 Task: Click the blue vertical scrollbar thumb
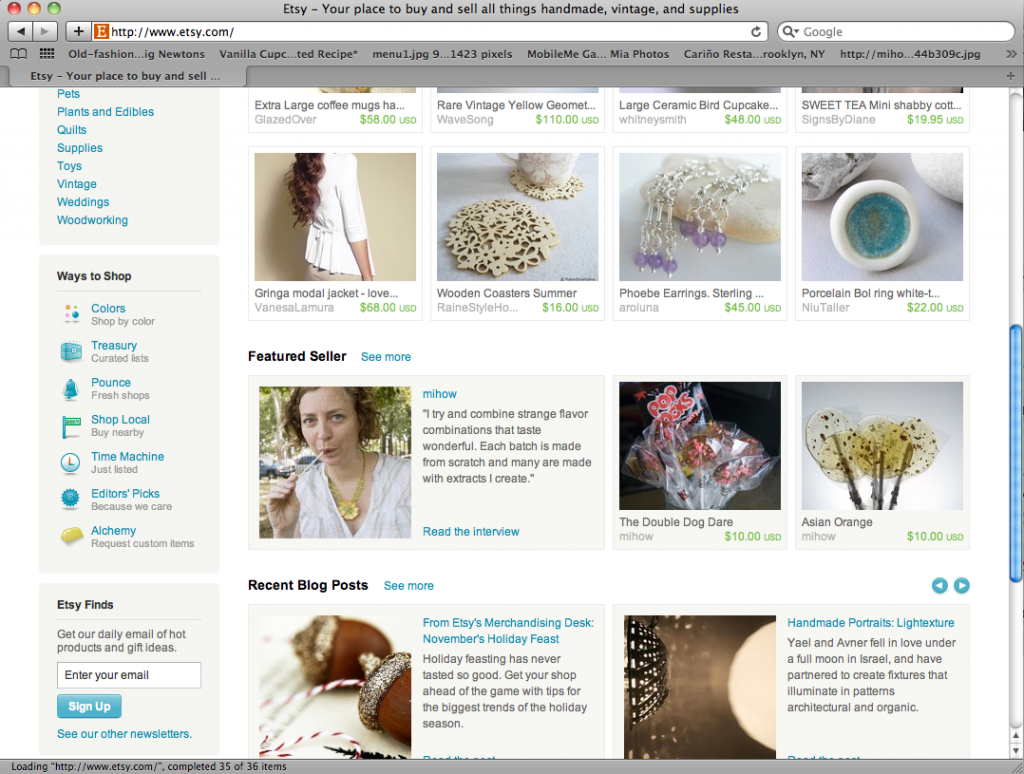pyautogui.click(x=1016, y=453)
